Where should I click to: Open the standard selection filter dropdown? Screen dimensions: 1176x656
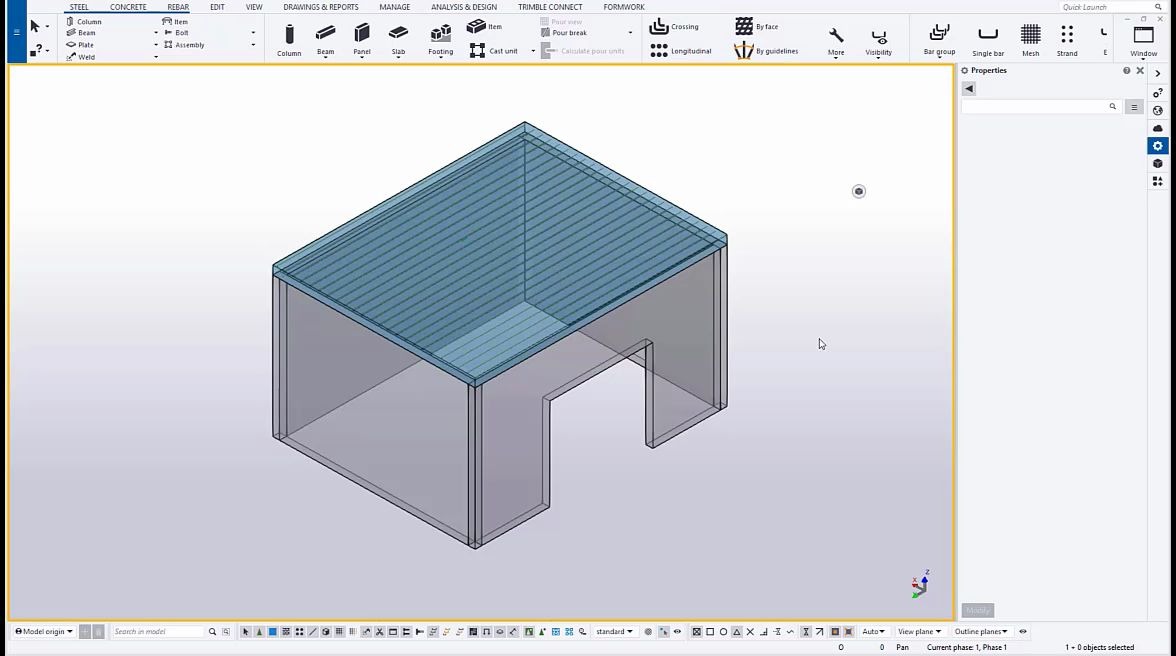tap(614, 632)
